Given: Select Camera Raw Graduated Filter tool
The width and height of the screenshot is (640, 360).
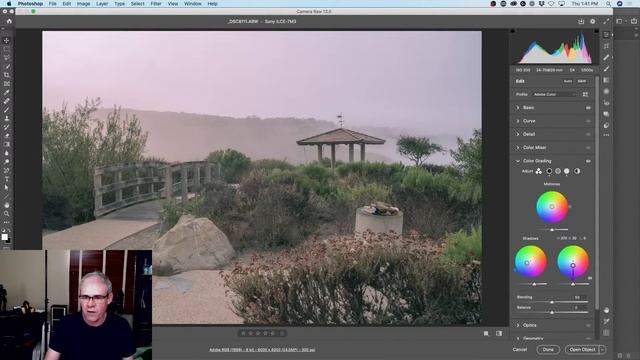Looking at the screenshot, I should click(x=607, y=80).
